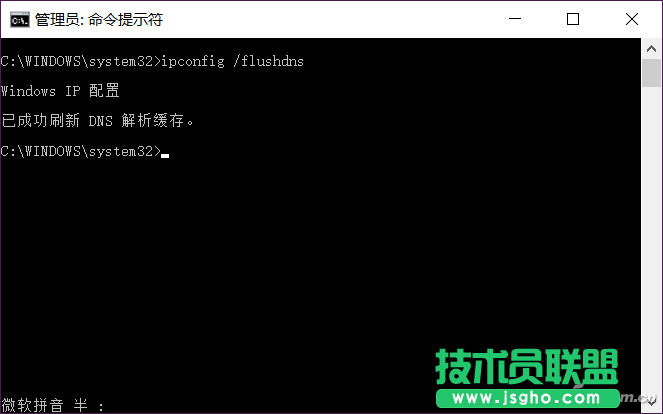The width and height of the screenshot is (663, 414).
Task: Click the scrollbar up arrow
Action: (651, 49)
